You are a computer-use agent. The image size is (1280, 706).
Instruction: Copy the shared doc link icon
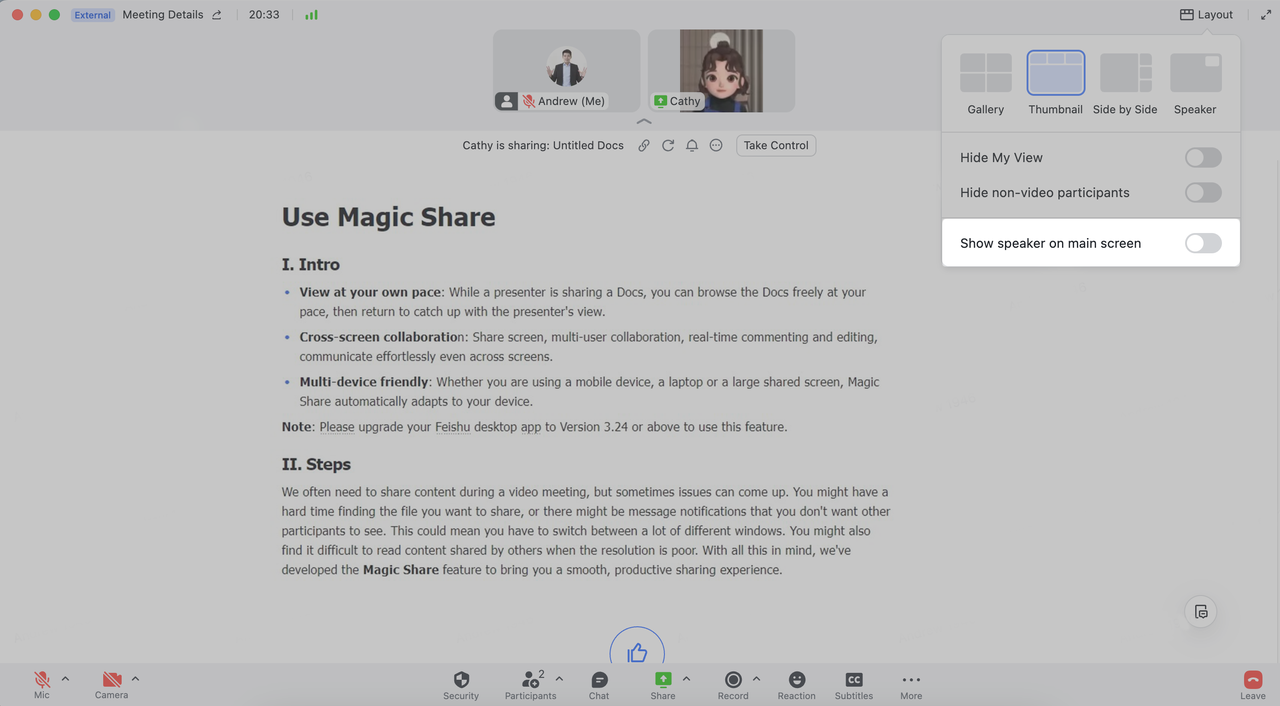pyautogui.click(x=644, y=146)
